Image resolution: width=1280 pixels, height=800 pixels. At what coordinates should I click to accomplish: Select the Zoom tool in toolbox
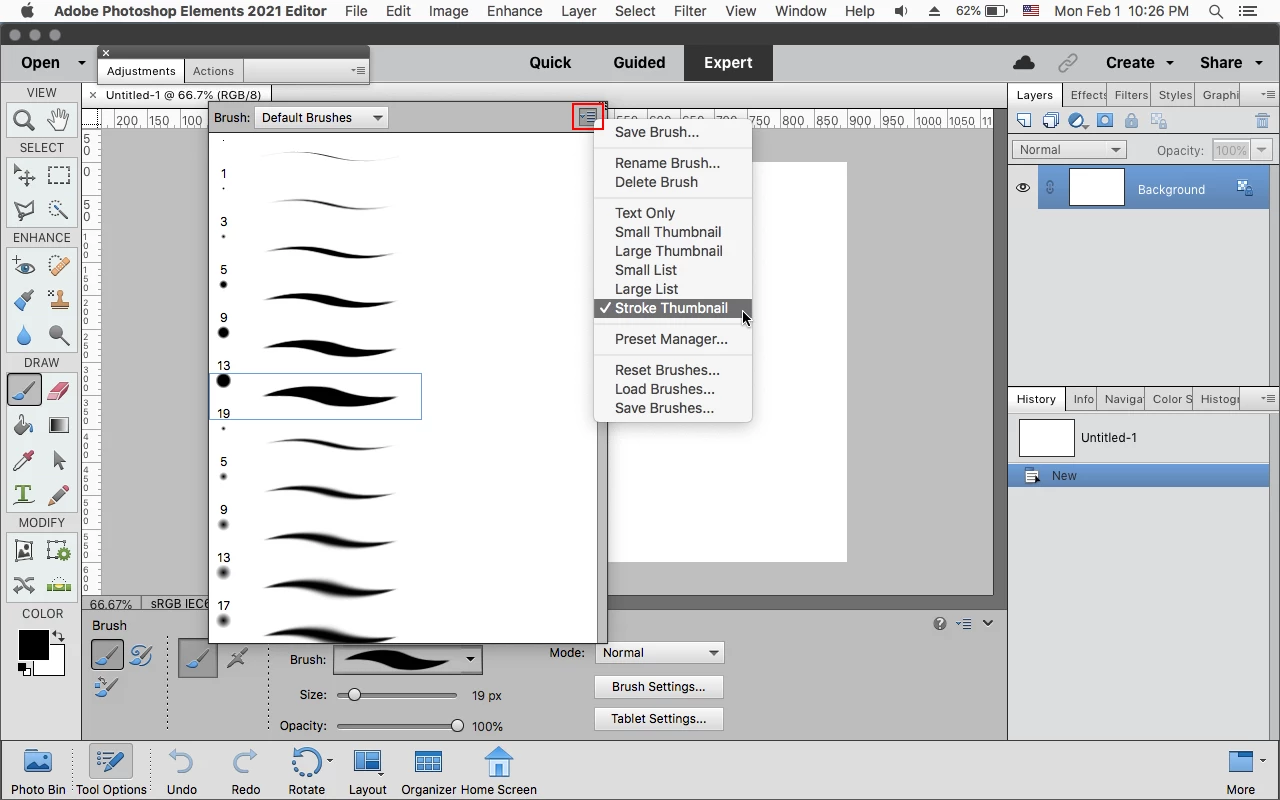point(24,120)
